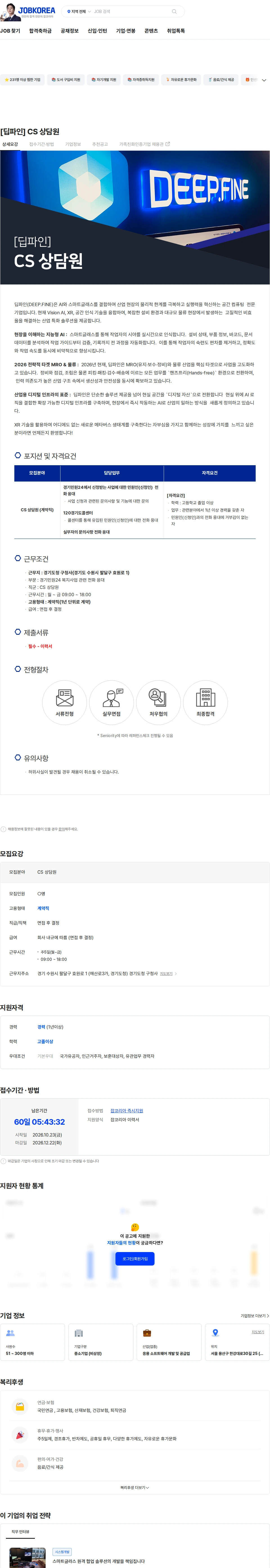Click the 시스템개발 tag
270x1568 pixels.
[x=62, y=1552]
